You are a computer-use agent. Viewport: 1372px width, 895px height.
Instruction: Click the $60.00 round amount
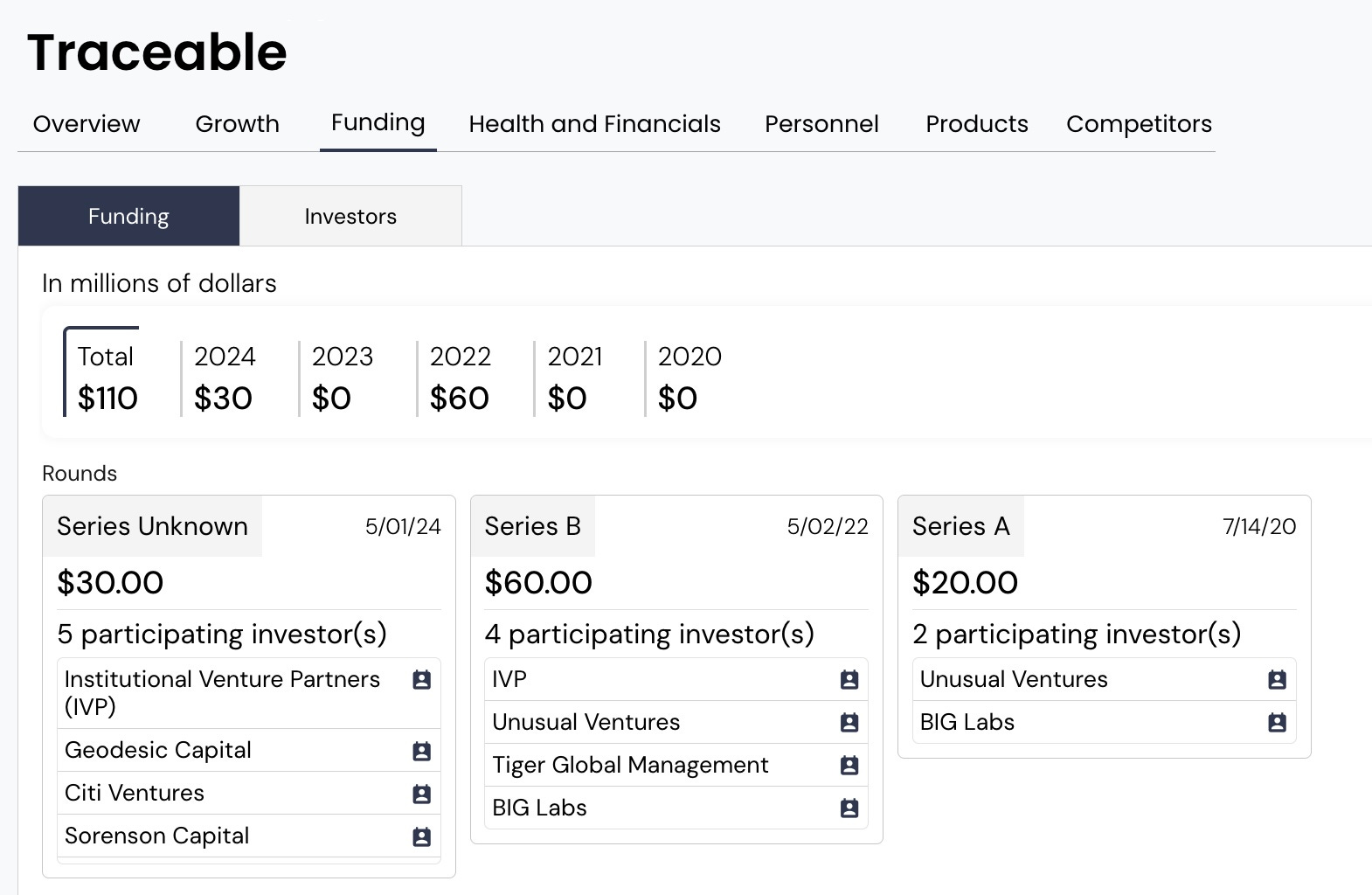tap(538, 583)
